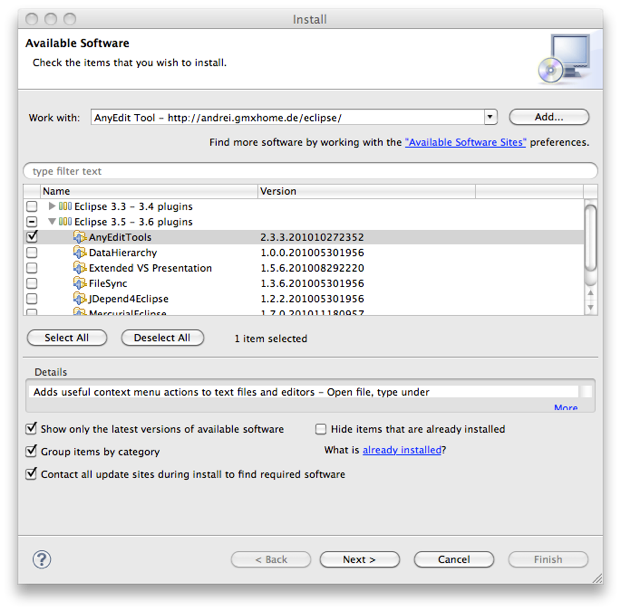This screenshot has height=611, width=621.
Task: Check the Extended VS Presentation checkbox
Action: pos(32,268)
